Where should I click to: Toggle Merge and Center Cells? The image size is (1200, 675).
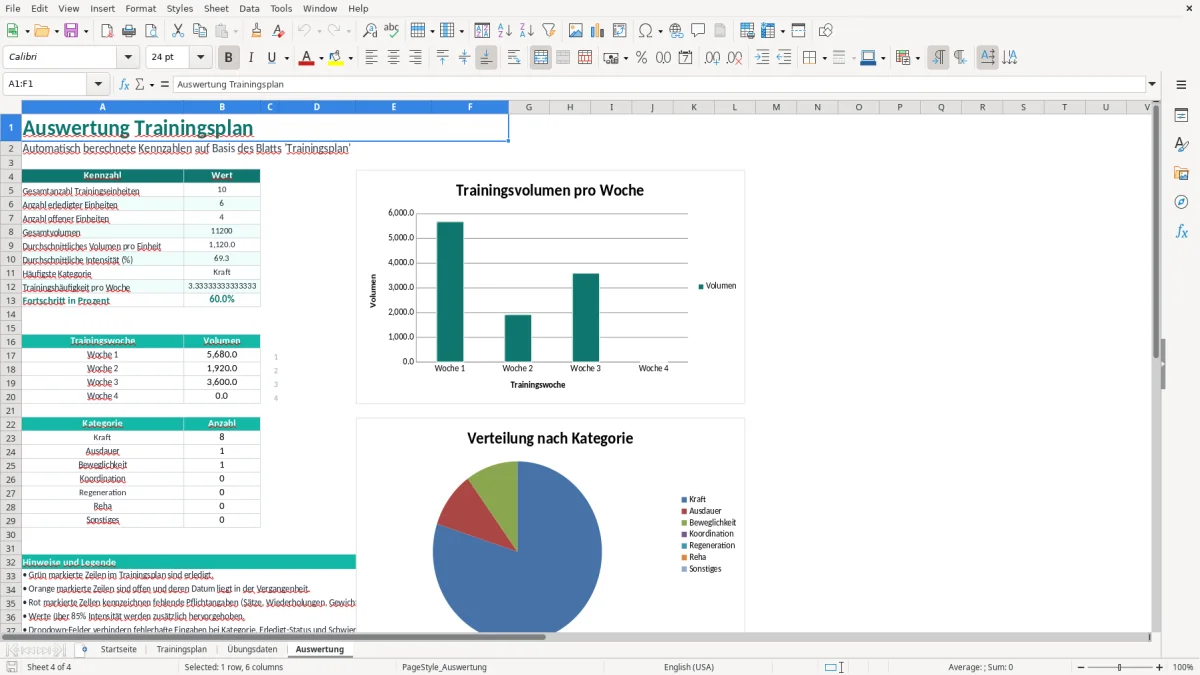541,58
